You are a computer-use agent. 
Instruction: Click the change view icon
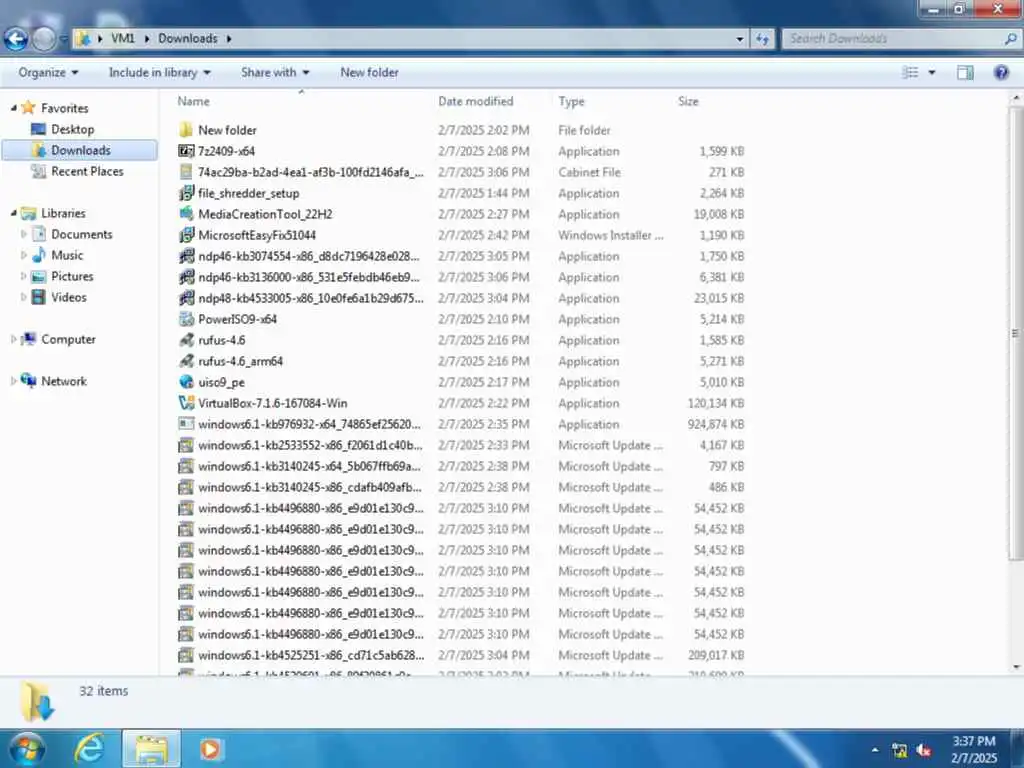[x=910, y=72]
